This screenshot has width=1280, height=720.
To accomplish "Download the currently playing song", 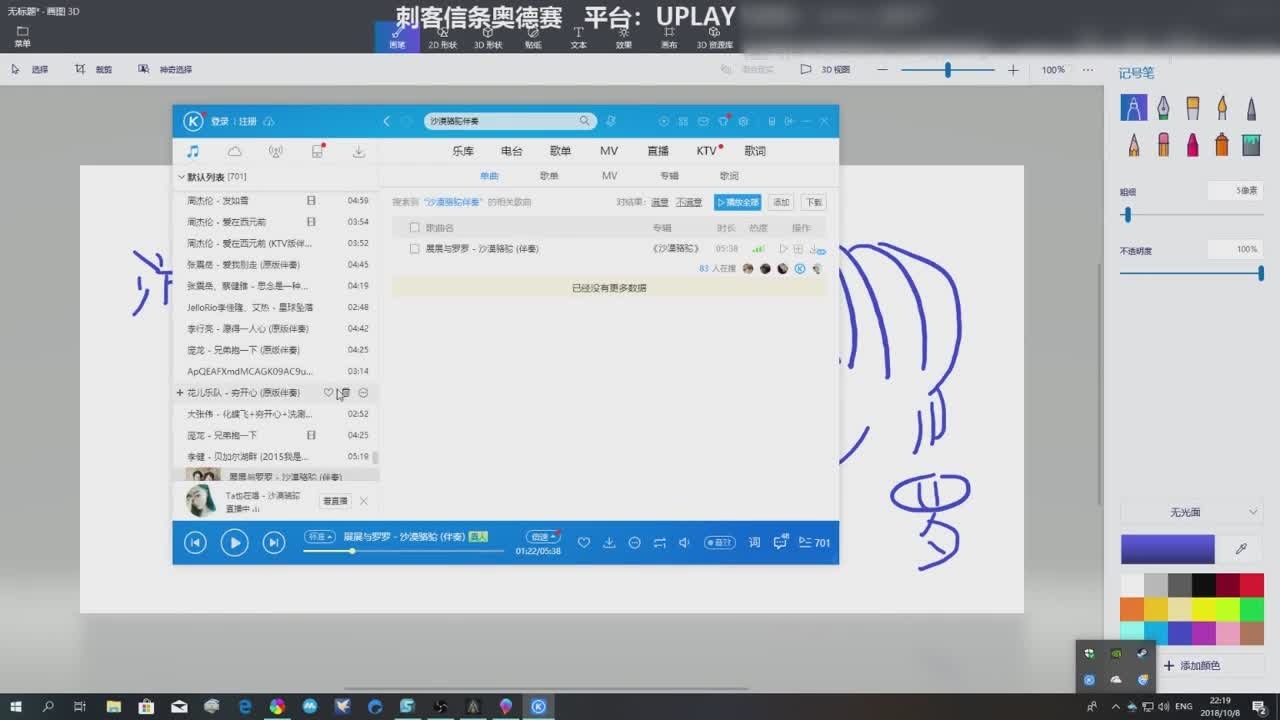I will pyautogui.click(x=609, y=542).
